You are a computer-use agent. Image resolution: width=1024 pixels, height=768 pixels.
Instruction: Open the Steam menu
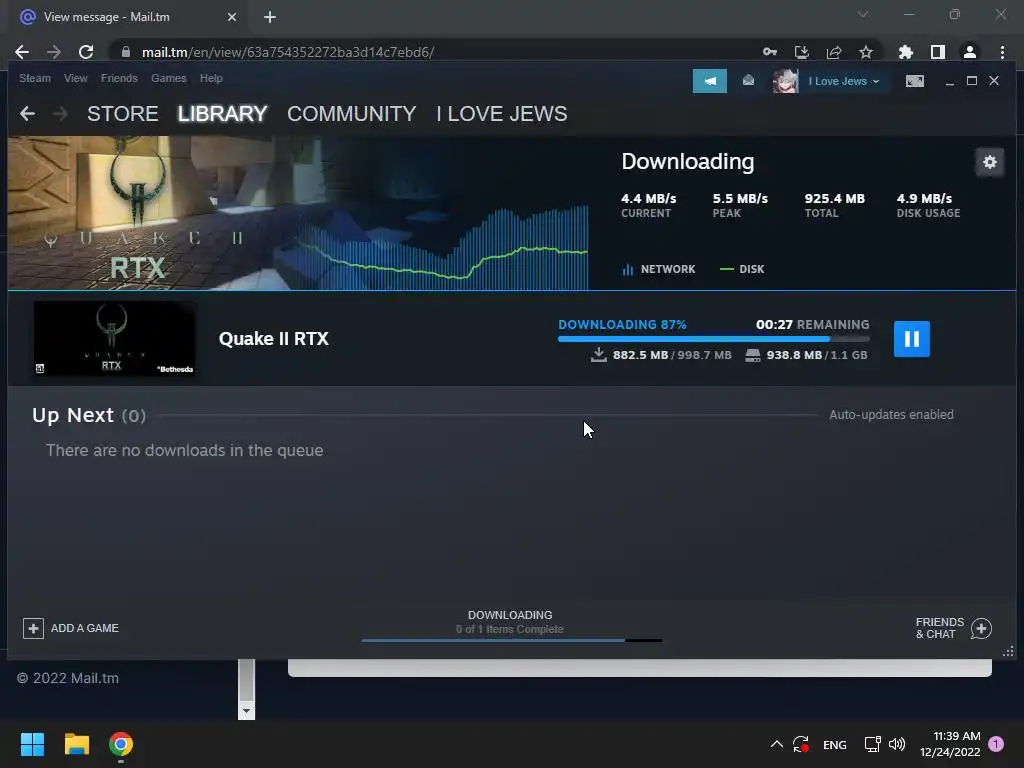click(x=35, y=78)
